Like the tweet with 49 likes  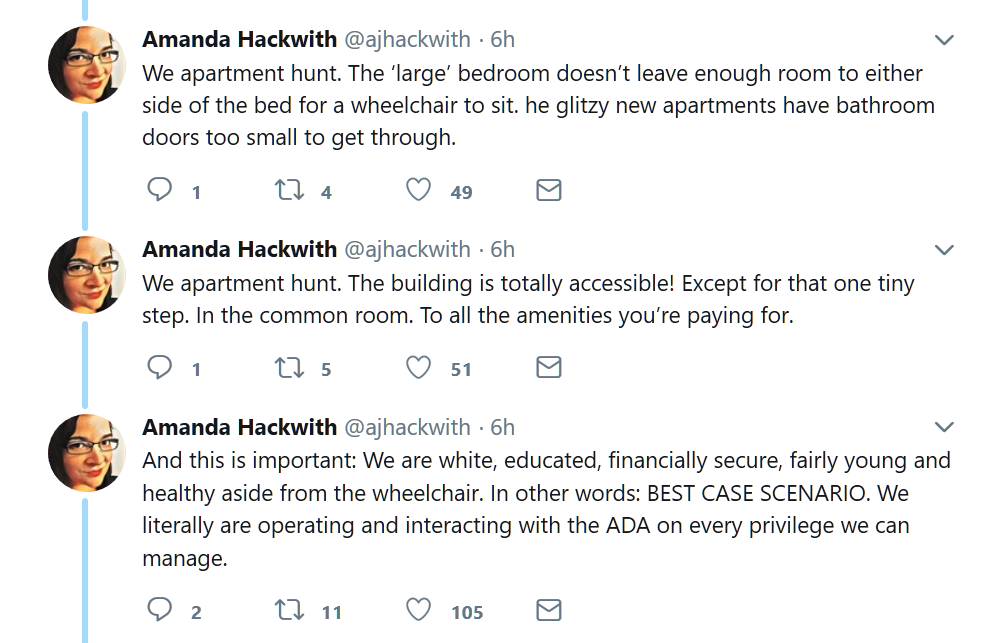[x=419, y=190]
